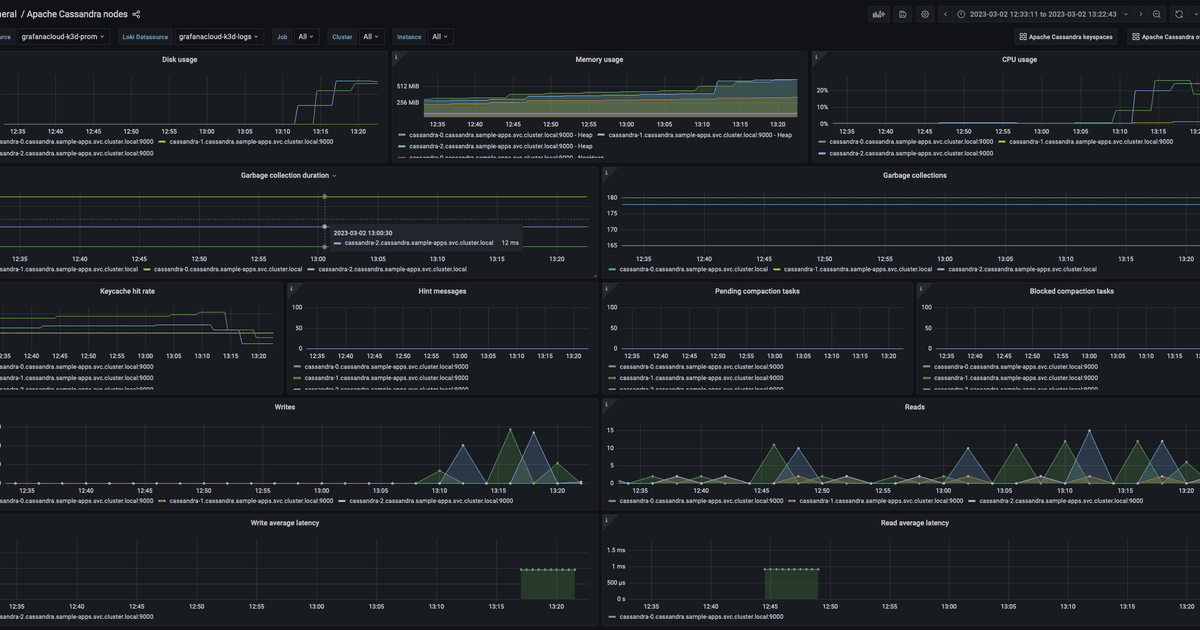Click the Hint messages panel title
1200x630 pixels.
(x=442, y=291)
